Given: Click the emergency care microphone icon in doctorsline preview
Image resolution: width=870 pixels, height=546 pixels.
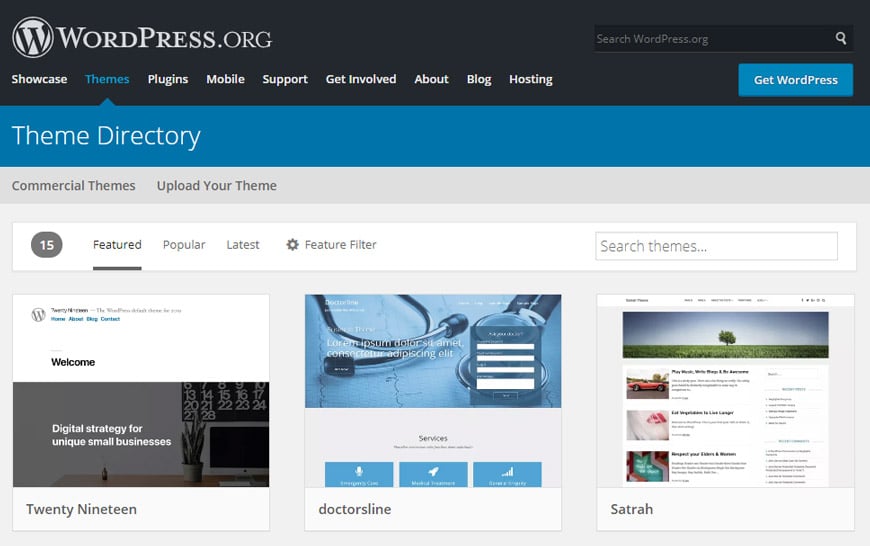Looking at the screenshot, I should click(x=359, y=472).
